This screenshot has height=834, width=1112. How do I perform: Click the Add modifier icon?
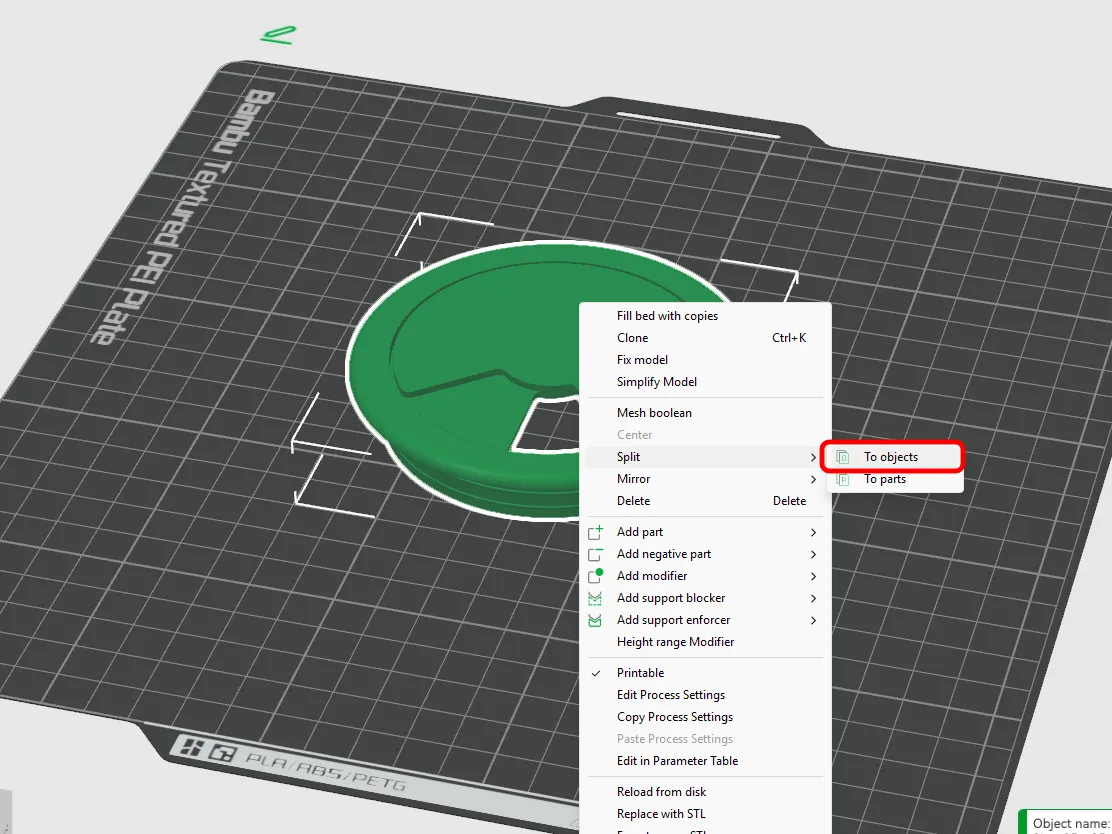click(596, 576)
